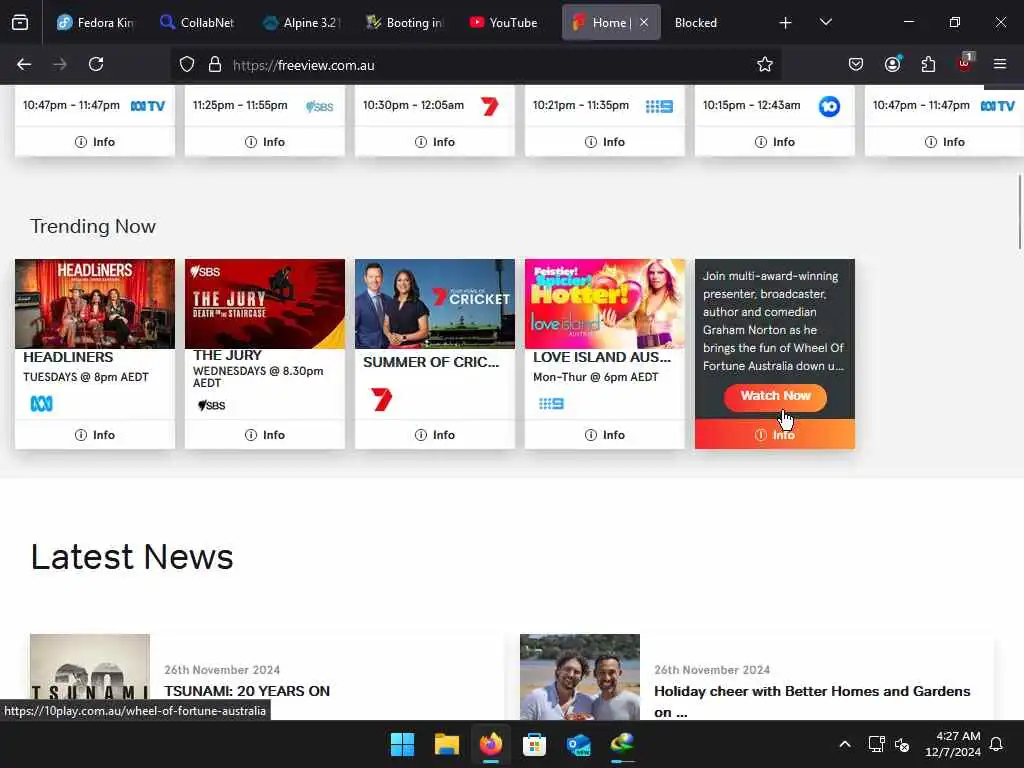Viewport: 1024px width, 768px height.
Task: Open Tsunami news thumbnail
Action: (x=89, y=677)
